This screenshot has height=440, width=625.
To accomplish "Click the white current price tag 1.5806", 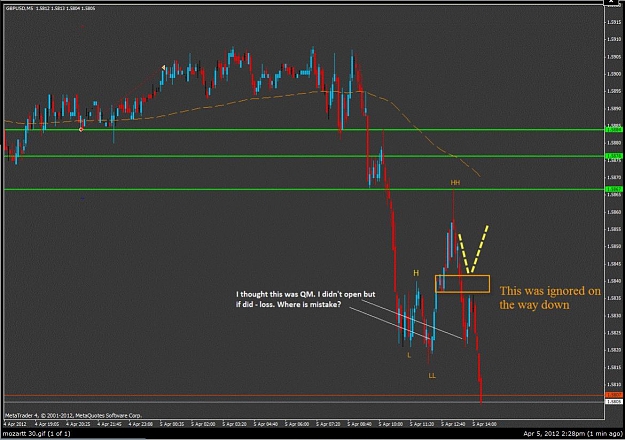I will pos(614,401).
